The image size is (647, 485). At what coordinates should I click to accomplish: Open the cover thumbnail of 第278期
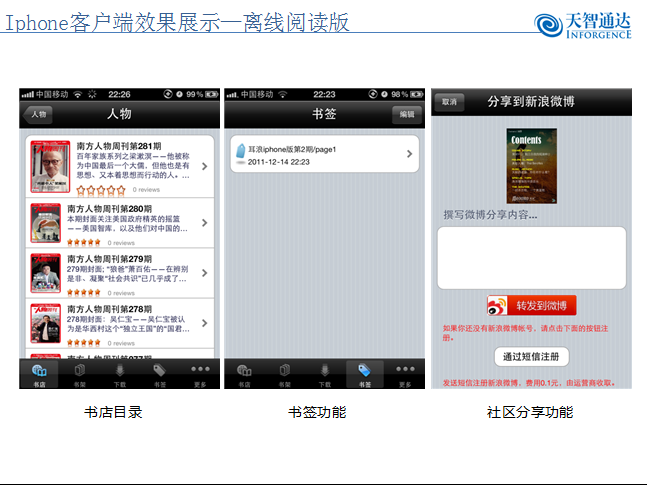tap(46, 323)
